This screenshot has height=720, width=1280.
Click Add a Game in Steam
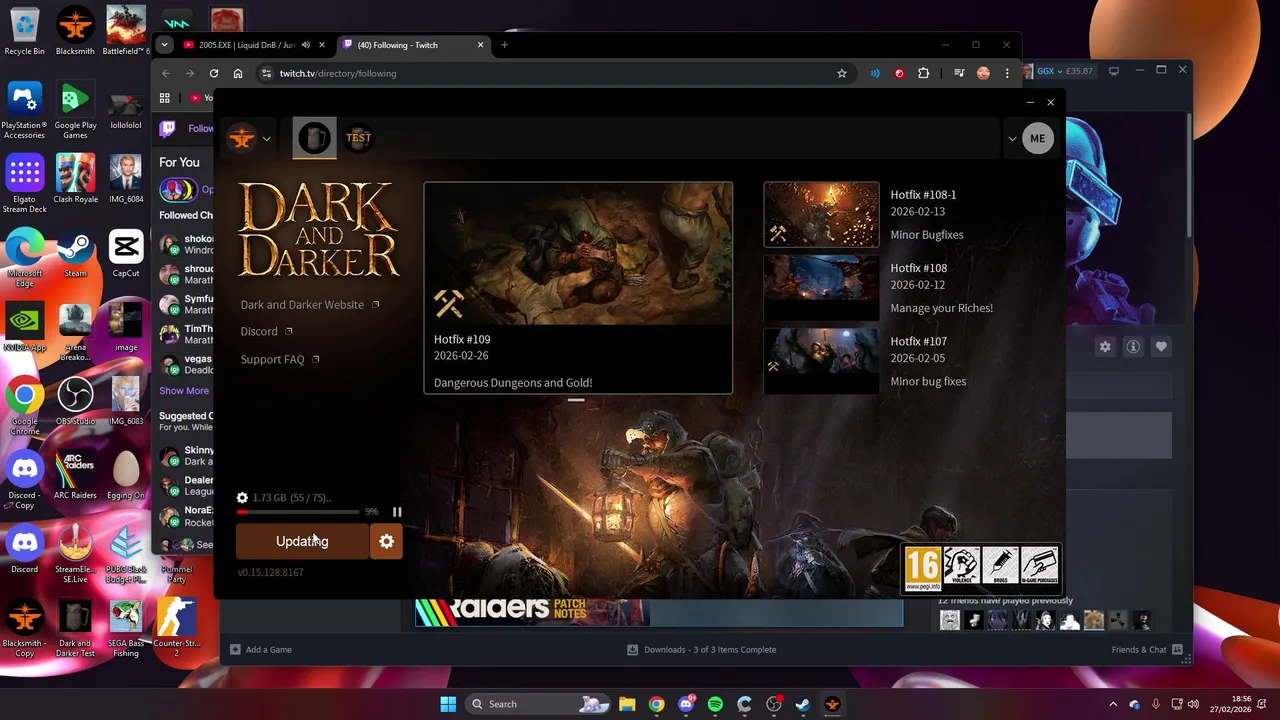261,650
